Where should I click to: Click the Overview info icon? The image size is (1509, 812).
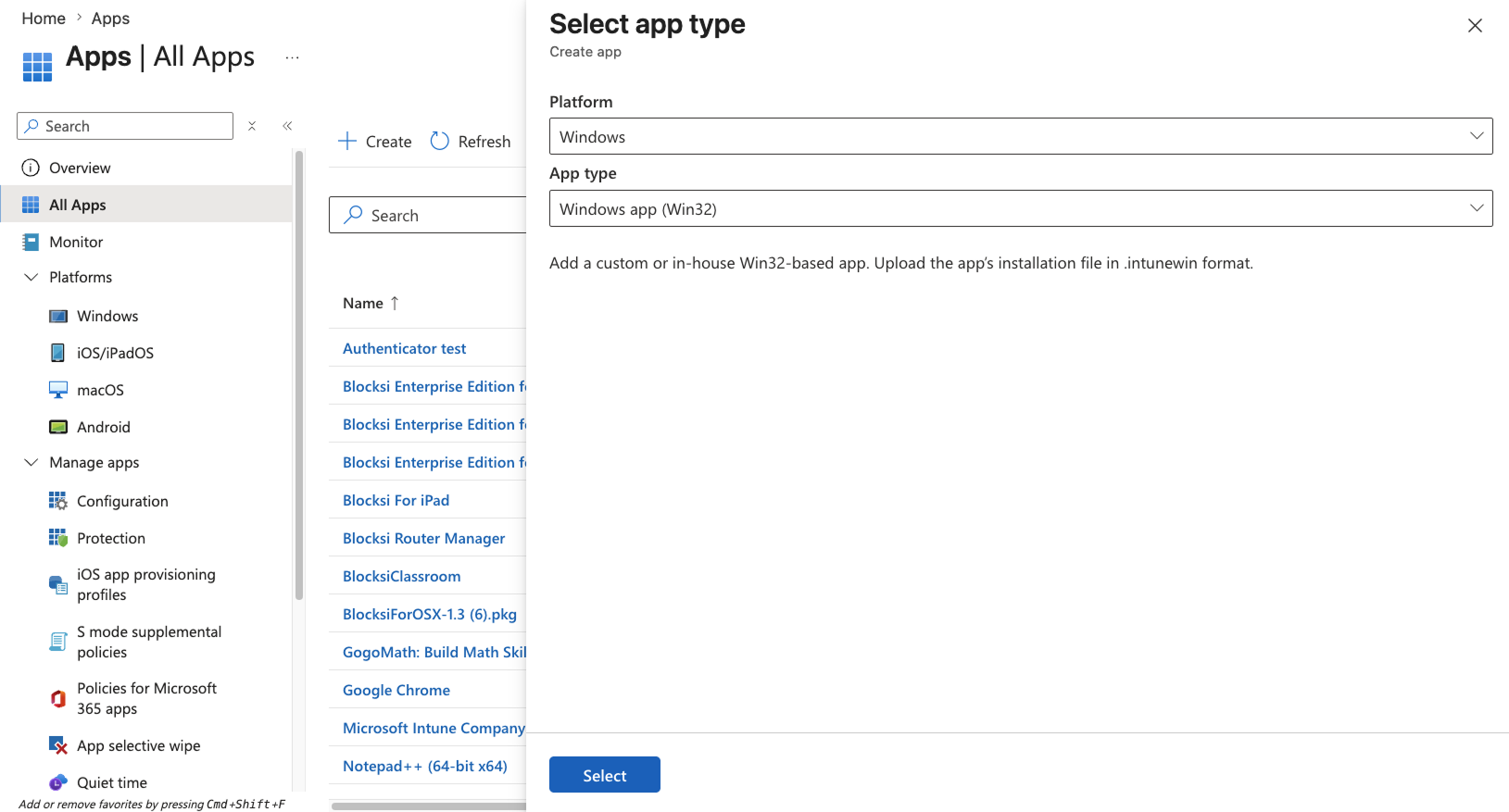(31, 168)
